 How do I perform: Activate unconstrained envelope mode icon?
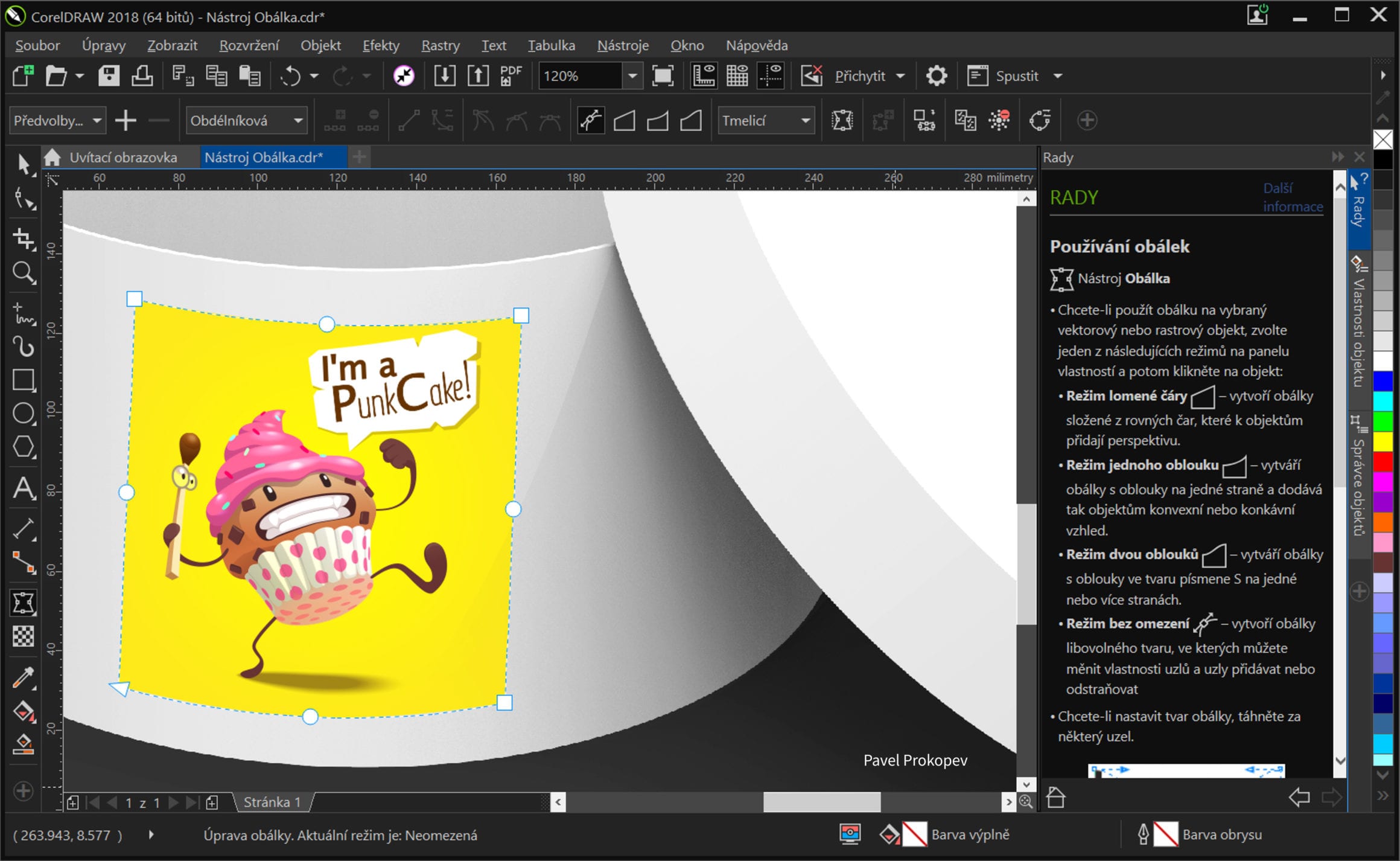click(x=590, y=120)
